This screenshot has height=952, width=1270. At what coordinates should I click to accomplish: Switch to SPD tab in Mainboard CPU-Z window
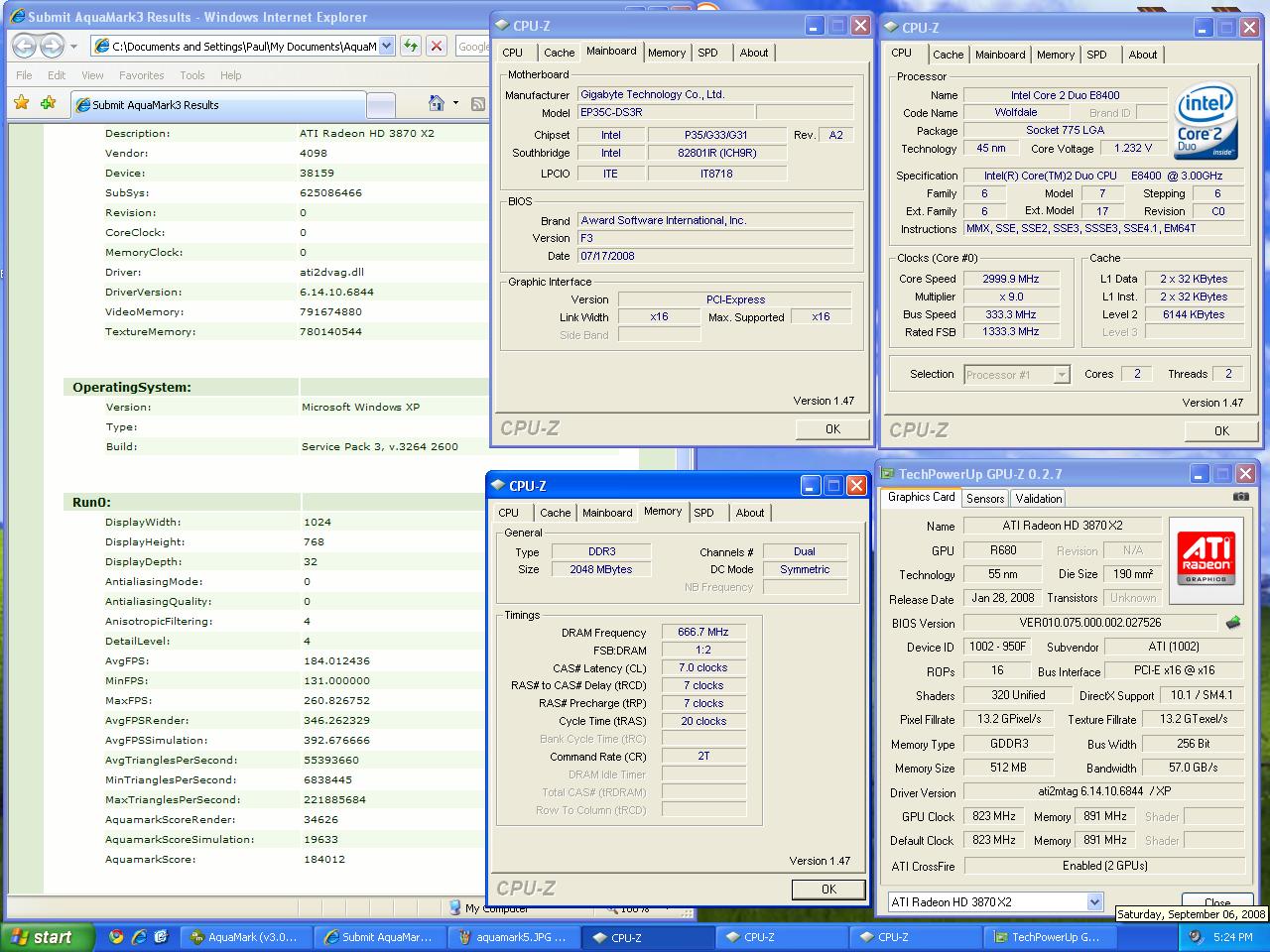(x=707, y=53)
